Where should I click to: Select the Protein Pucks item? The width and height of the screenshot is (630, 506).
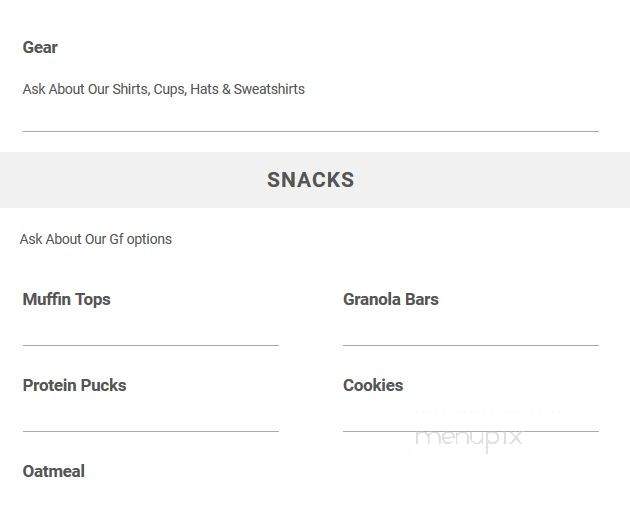(74, 386)
